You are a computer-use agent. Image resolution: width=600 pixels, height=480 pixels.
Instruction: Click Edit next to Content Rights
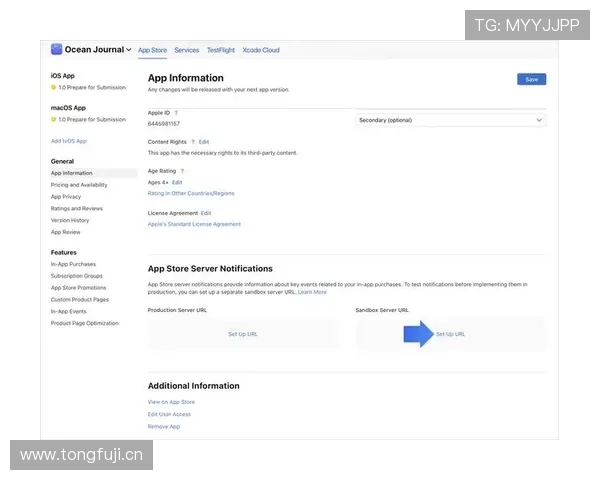tap(204, 142)
